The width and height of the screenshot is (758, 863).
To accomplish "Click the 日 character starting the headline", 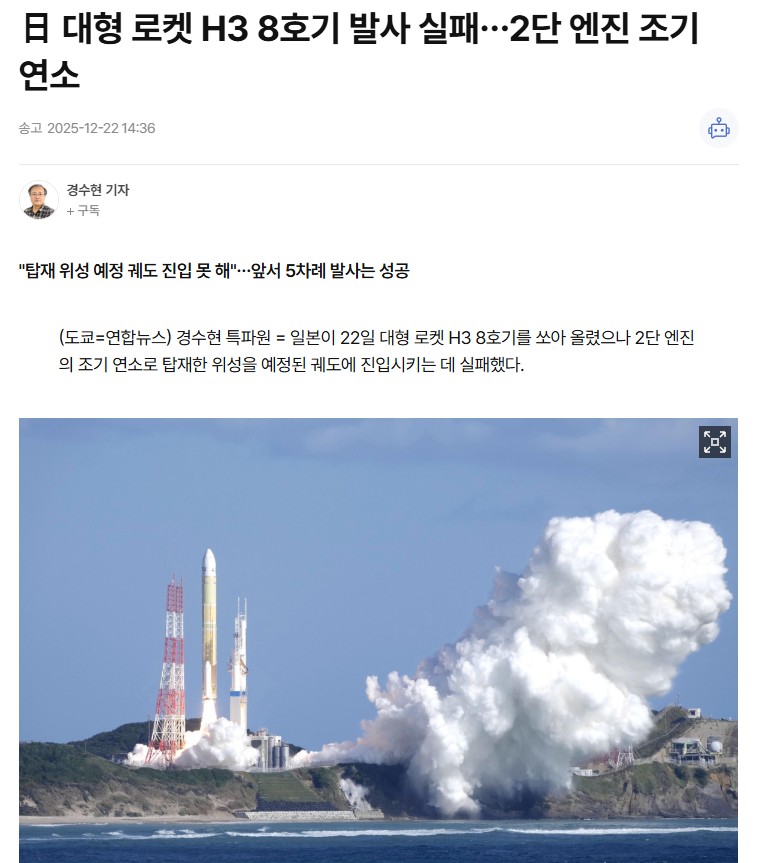I will [x=37, y=28].
